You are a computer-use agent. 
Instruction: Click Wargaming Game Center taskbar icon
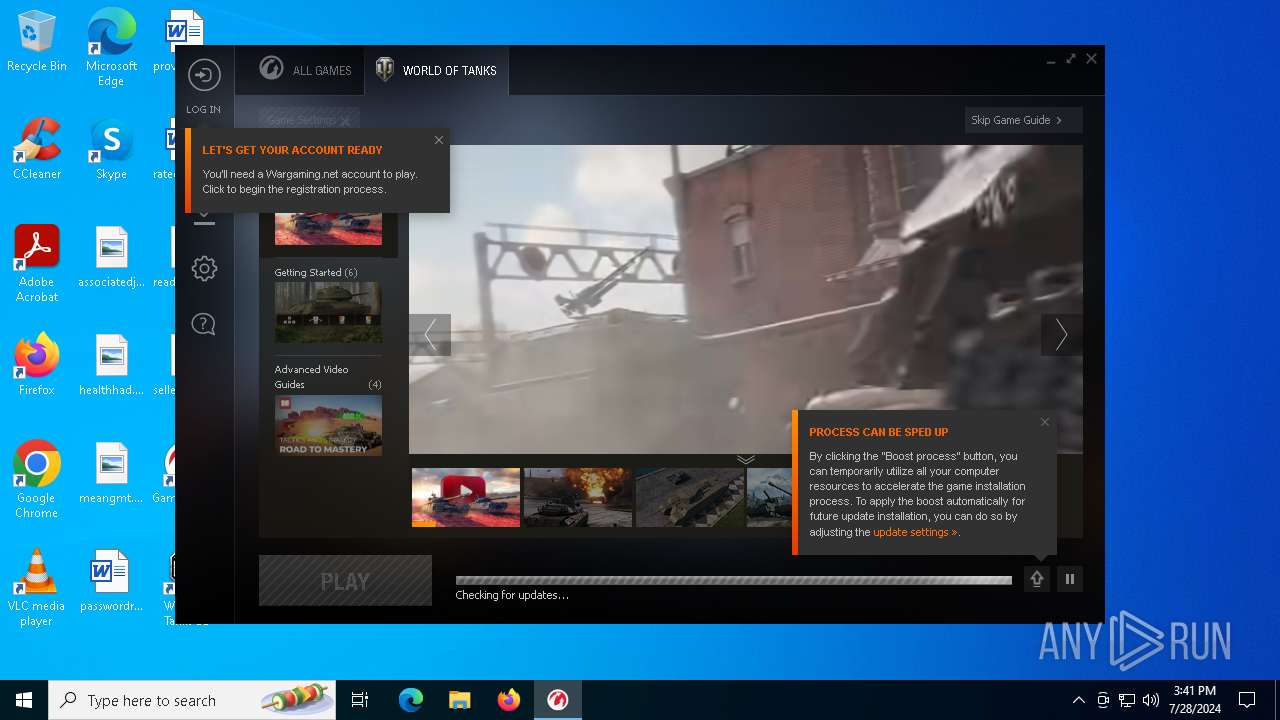tap(557, 700)
